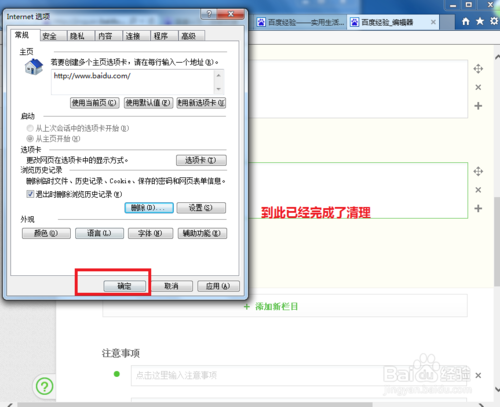Switch to the 常规 tab

[x=22, y=35]
